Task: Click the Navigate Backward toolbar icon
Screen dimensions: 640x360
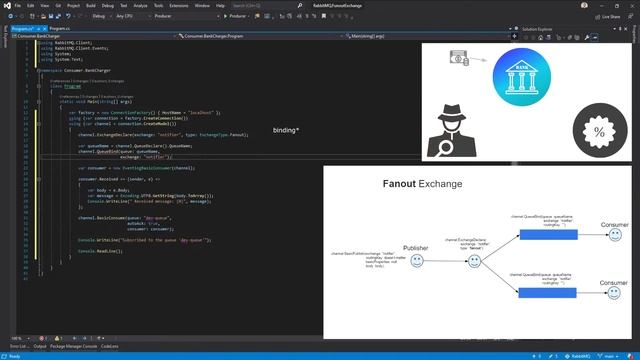Action: point(11,16)
